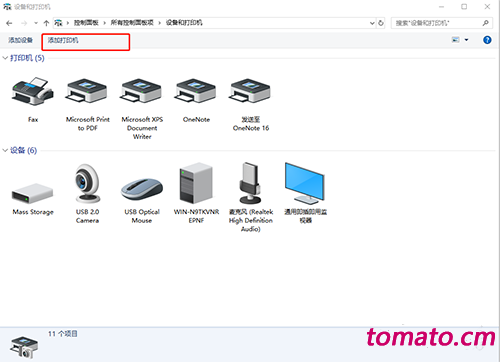The height and width of the screenshot is (362, 500).
Task: Expand breadcrumb arrow before 控制面板
Action: (68, 23)
